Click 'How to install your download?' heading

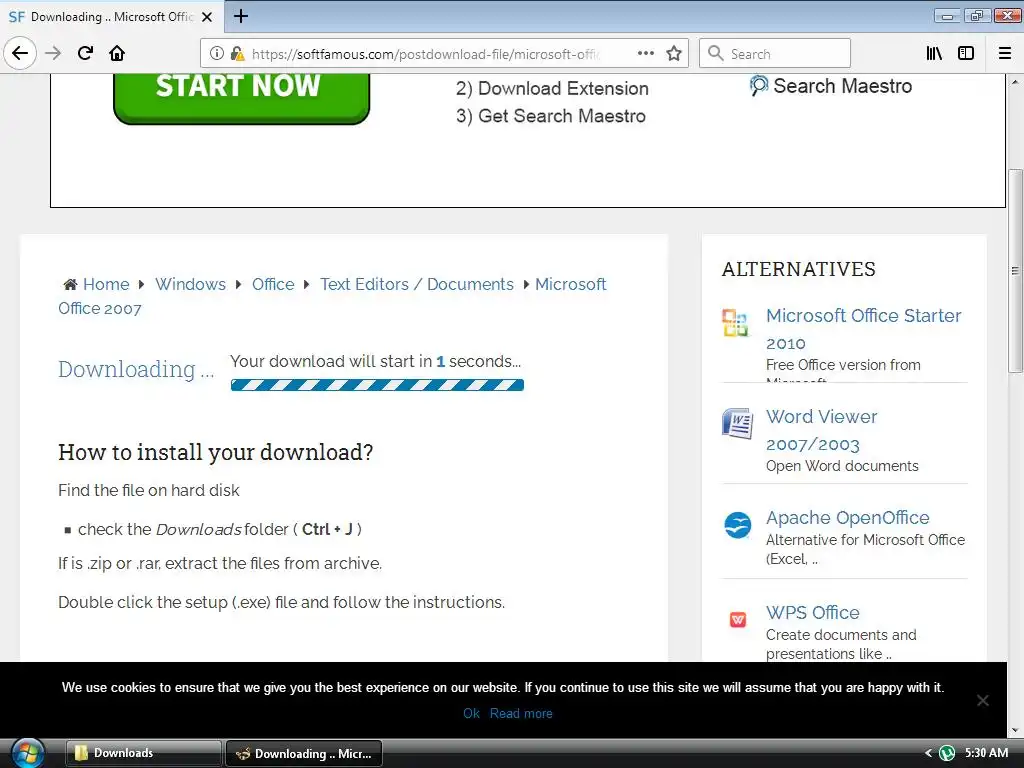click(x=216, y=452)
